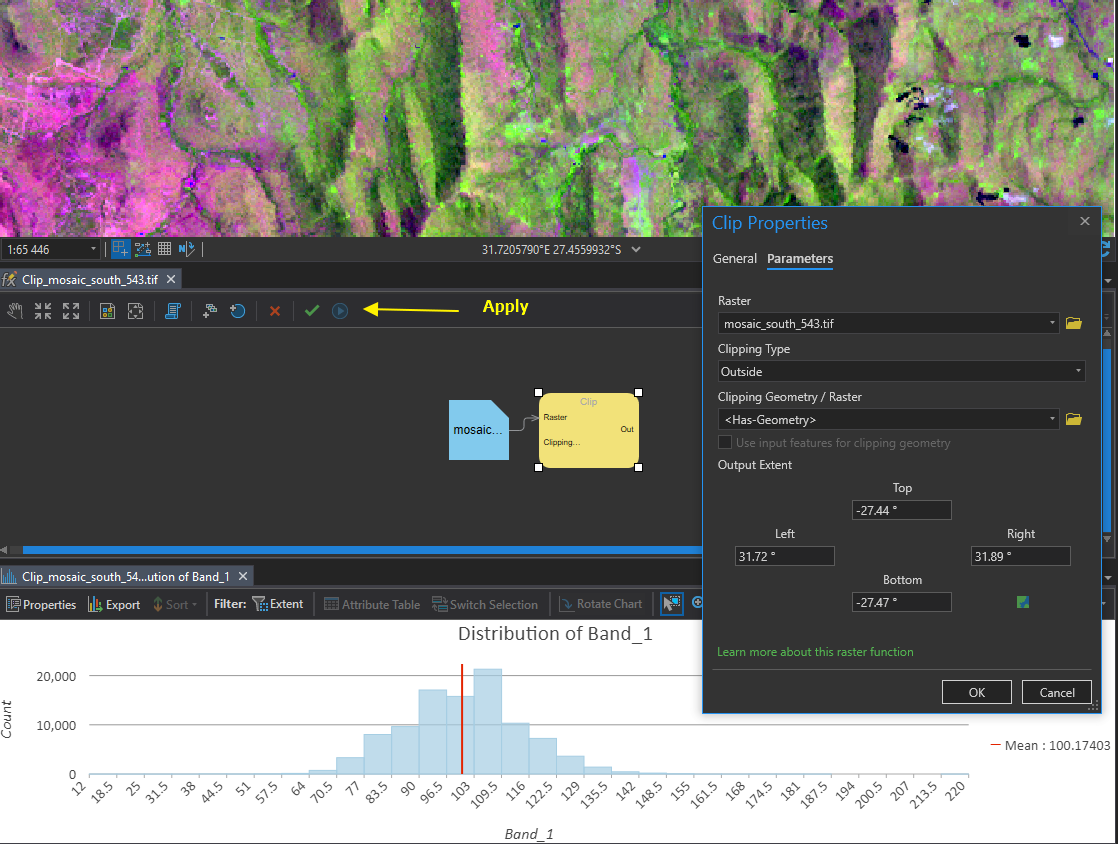Click the Mean : 100.17403 legend entry

tap(1050, 746)
